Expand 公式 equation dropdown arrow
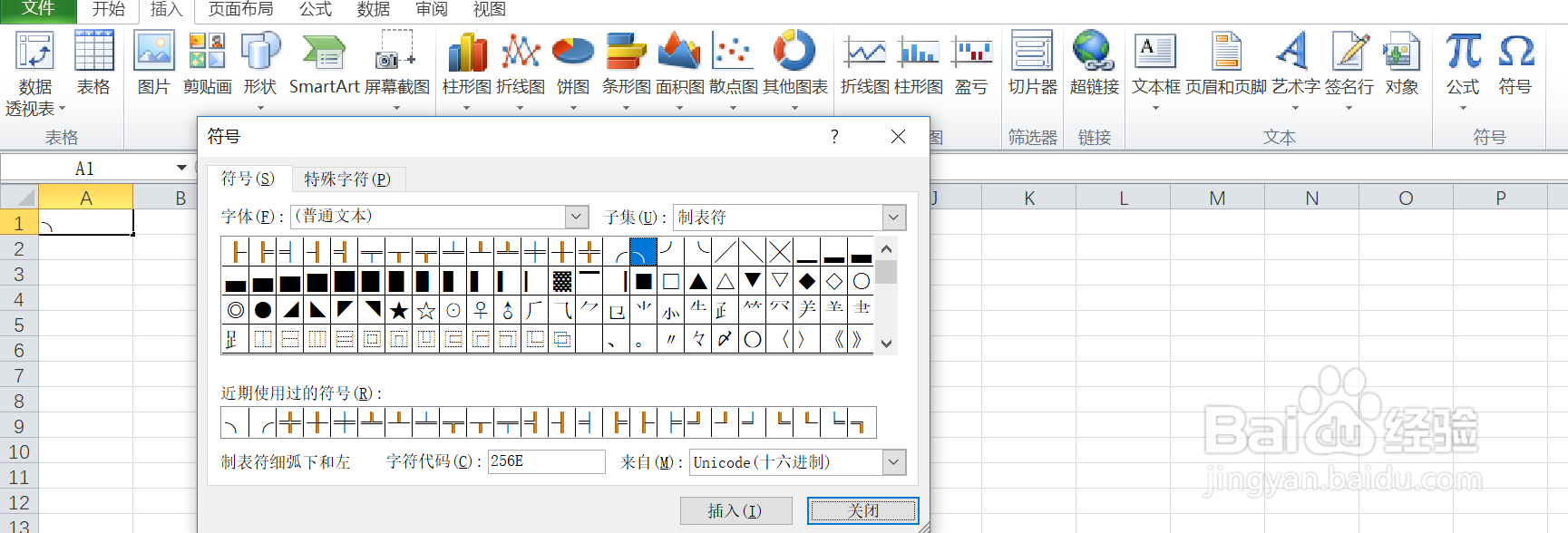The image size is (1568, 533). pyautogui.click(x=1463, y=108)
